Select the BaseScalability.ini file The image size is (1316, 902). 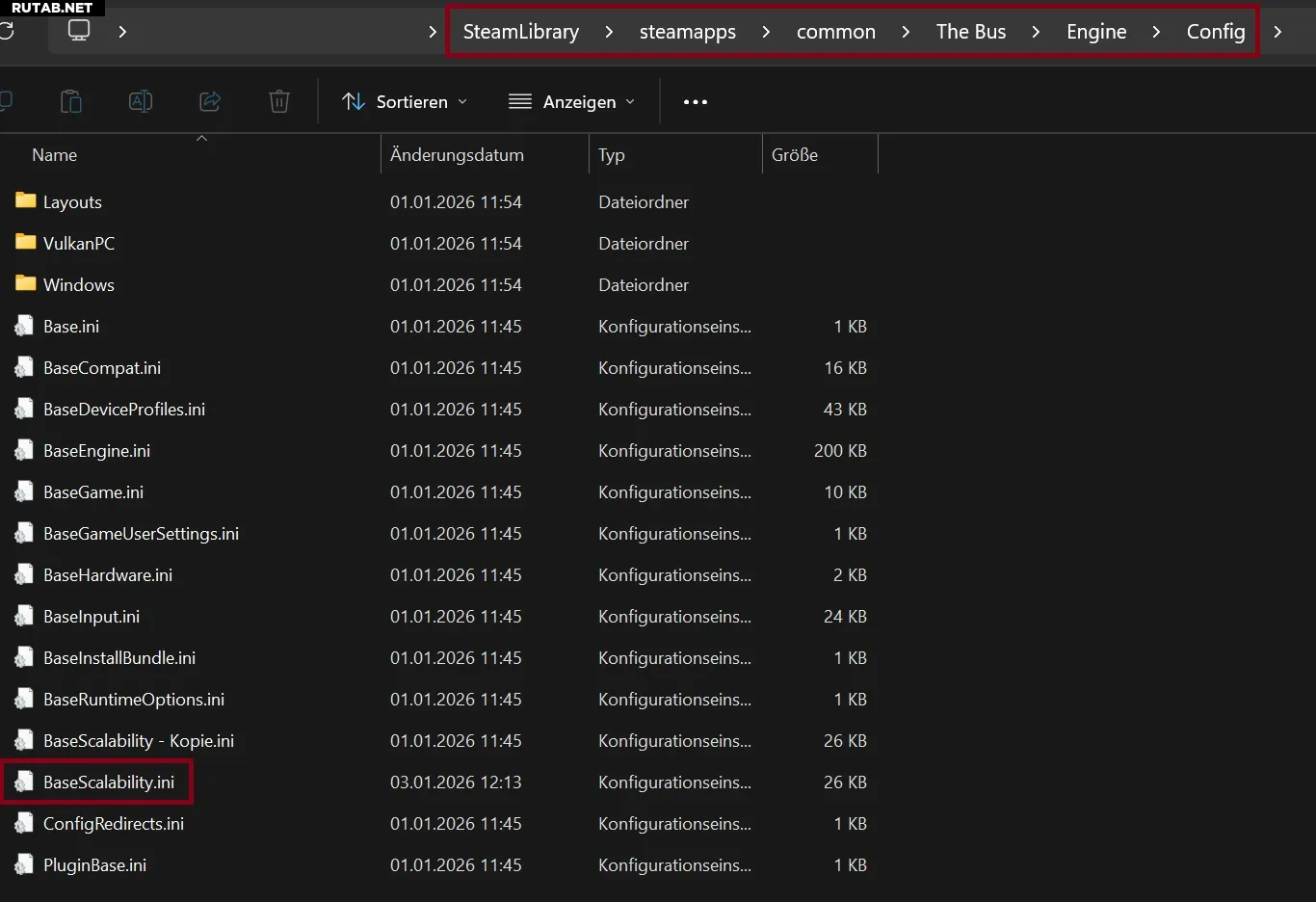point(109,783)
